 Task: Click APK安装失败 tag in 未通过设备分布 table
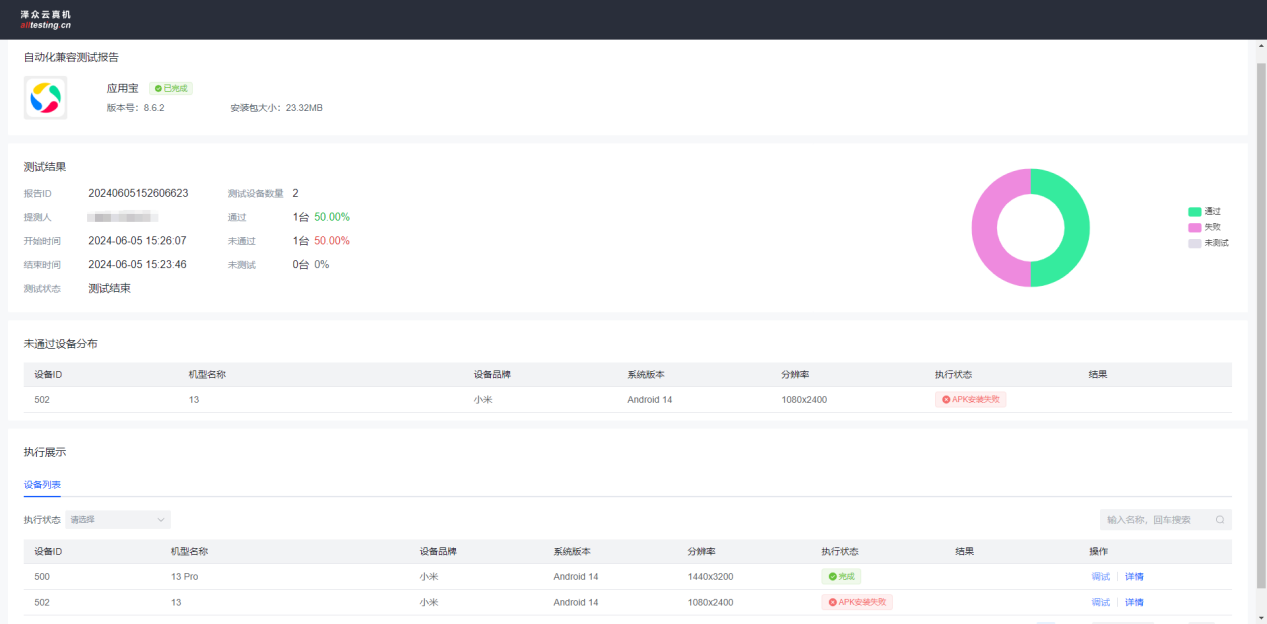[970, 400]
